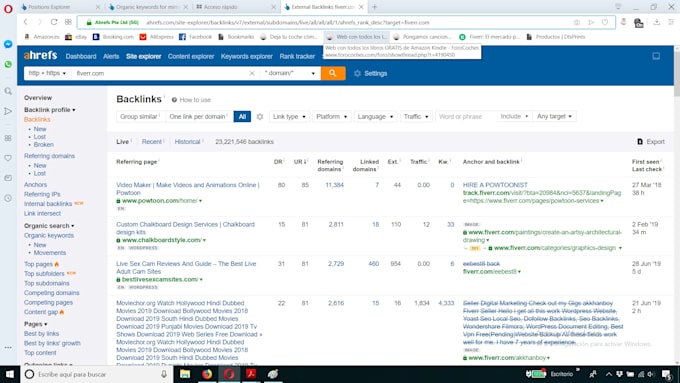This screenshot has height=383, width=680.
Task: Sort table by UR column
Action: point(299,162)
